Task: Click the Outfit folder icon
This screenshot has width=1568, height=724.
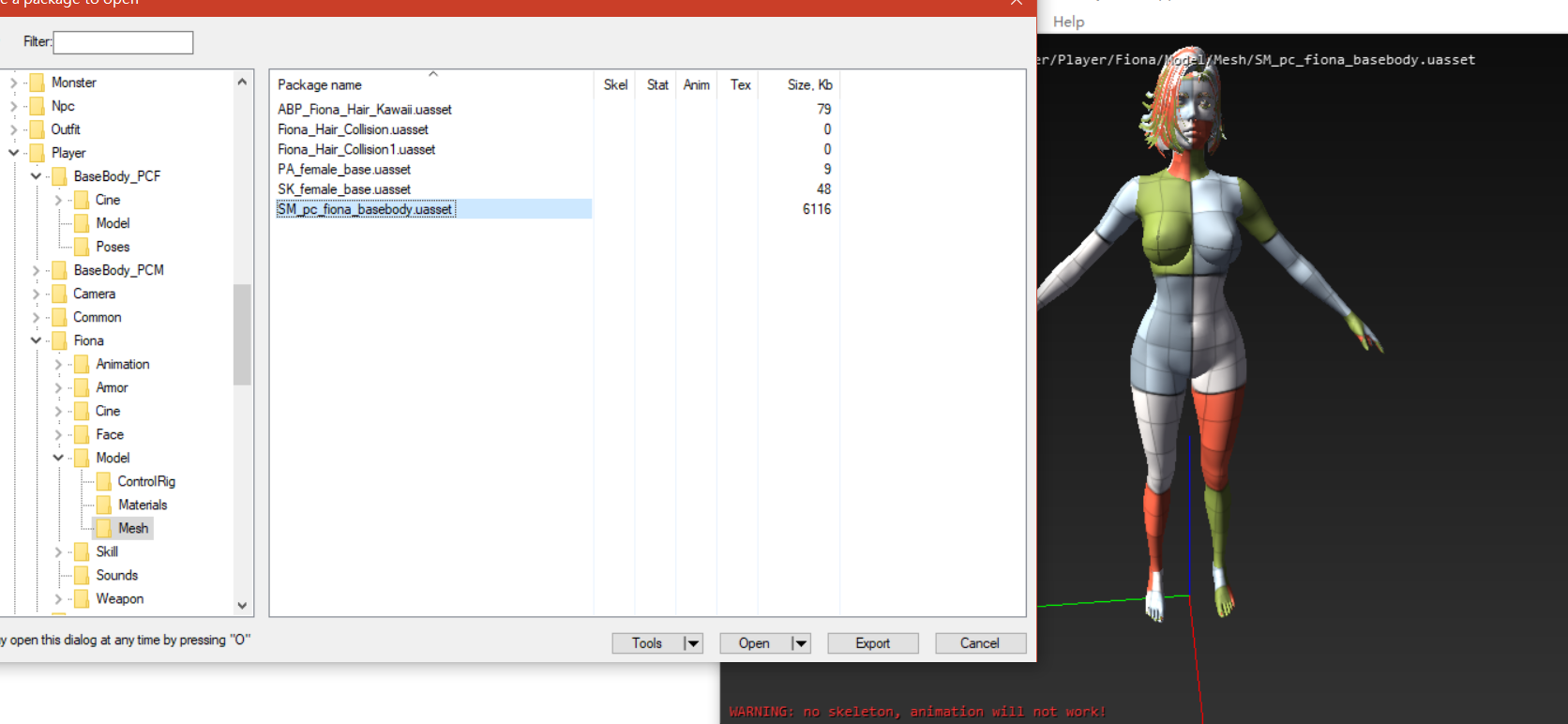Action: pos(38,129)
